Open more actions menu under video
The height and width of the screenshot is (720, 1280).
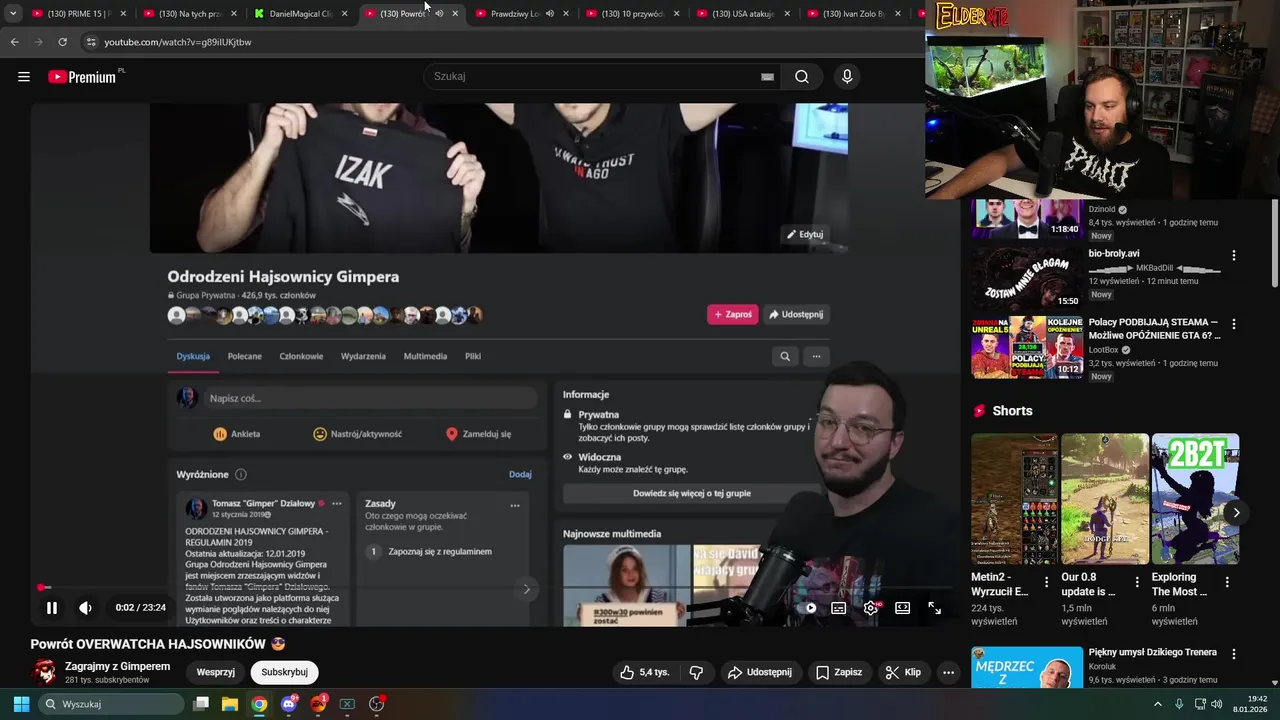tap(949, 672)
